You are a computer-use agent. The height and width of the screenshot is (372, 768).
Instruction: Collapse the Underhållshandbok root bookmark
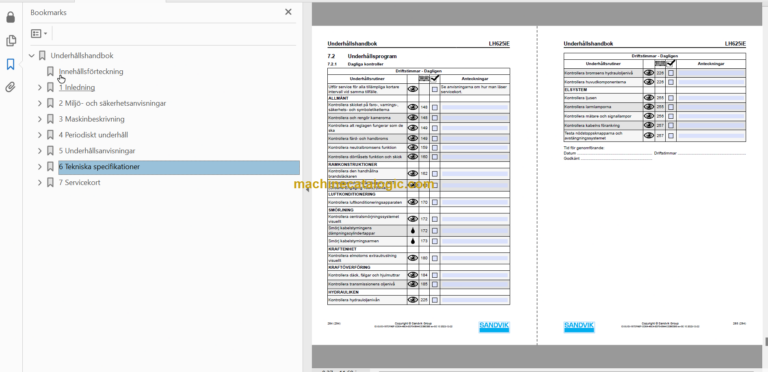(x=32, y=56)
